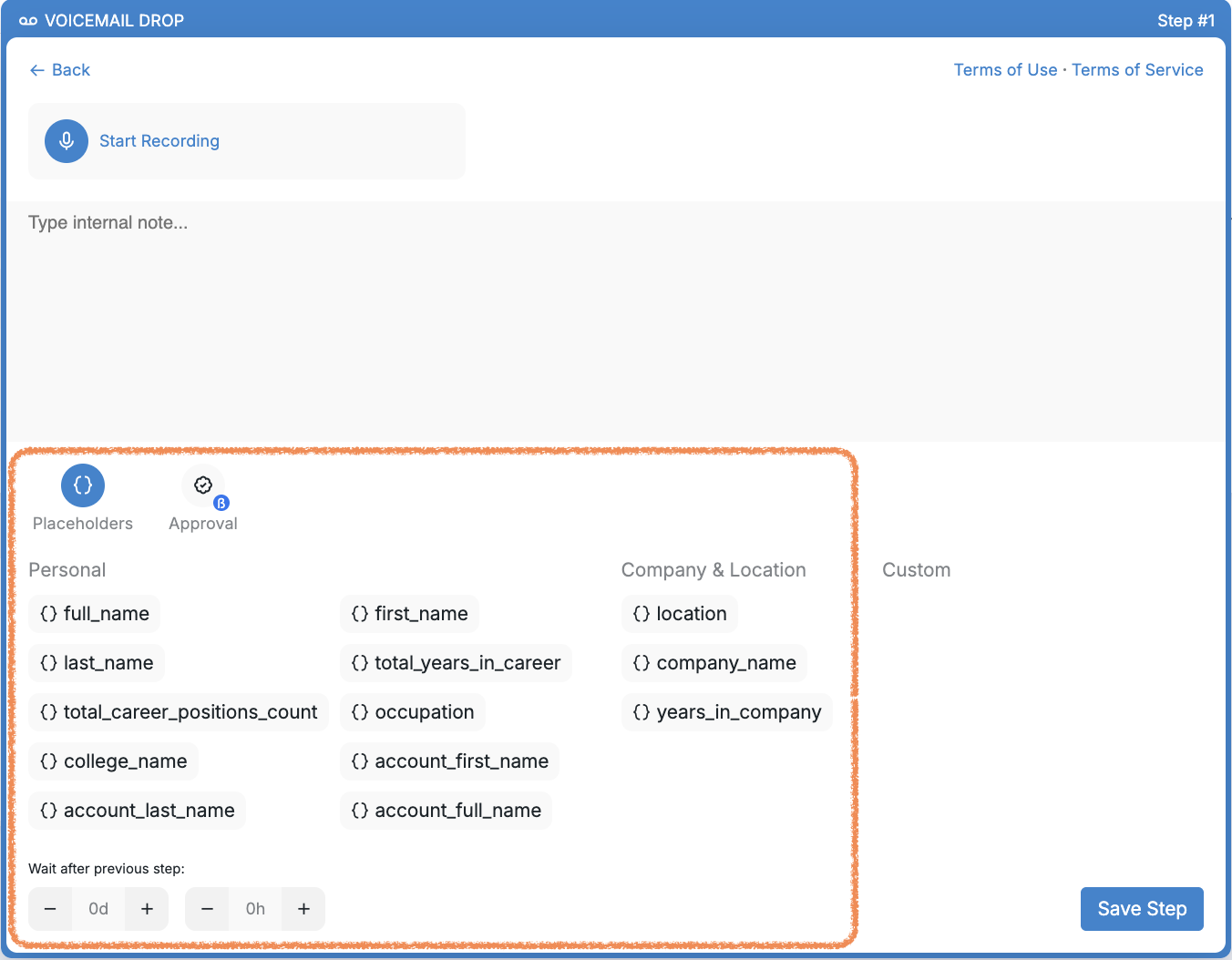Viewport: 1232px width, 960px height.
Task: Go back using the Back arrow
Action: tap(60, 70)
